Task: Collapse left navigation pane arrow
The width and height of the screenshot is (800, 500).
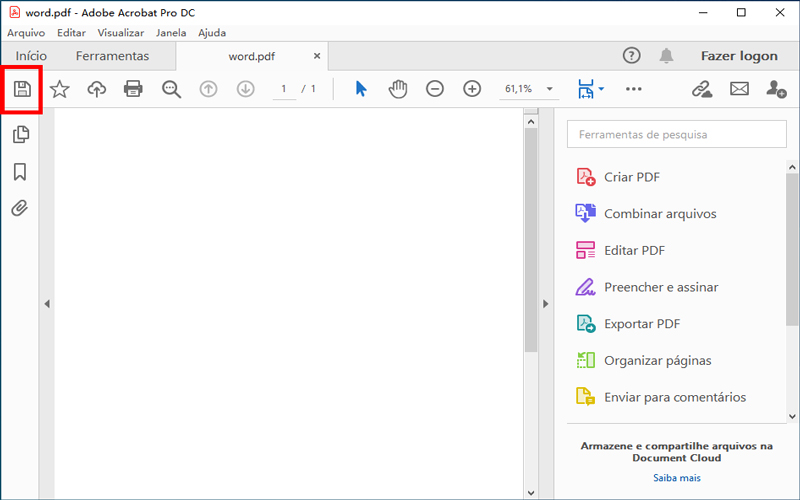Action: coord(47,304)
